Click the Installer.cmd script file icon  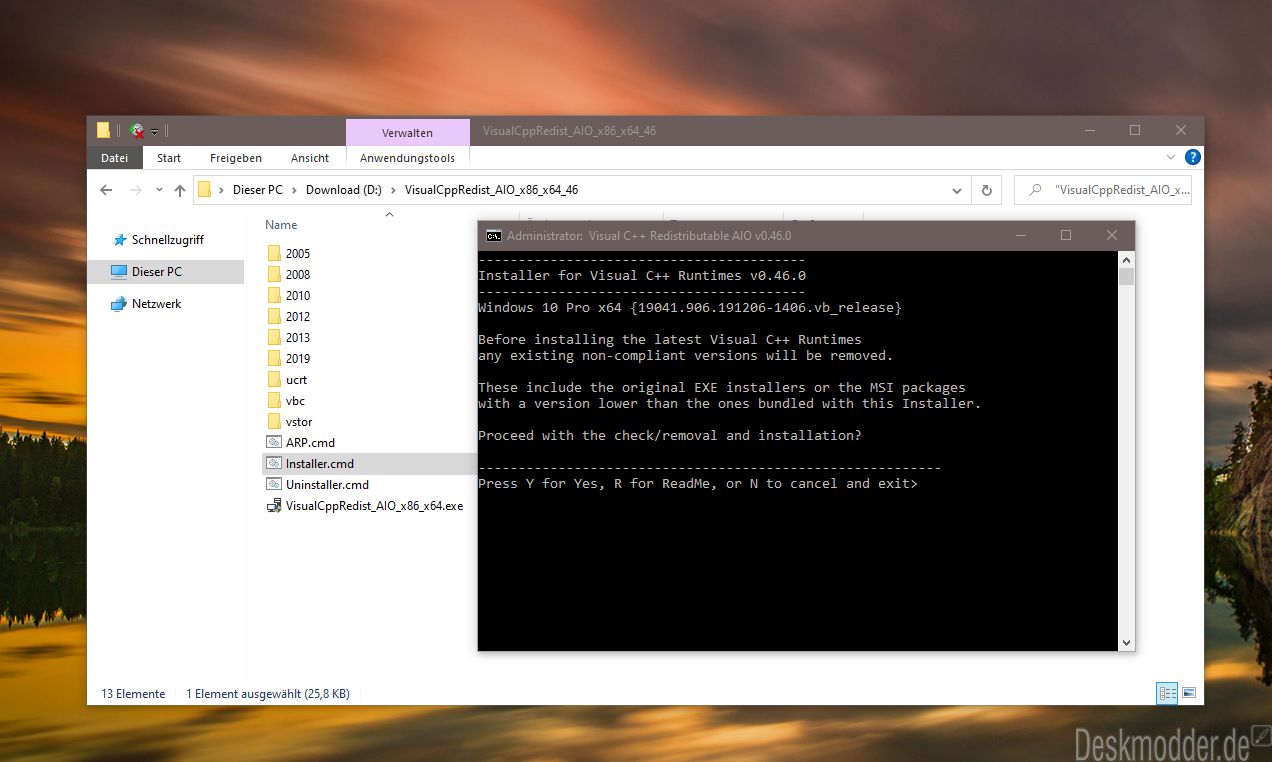[275, 463]
